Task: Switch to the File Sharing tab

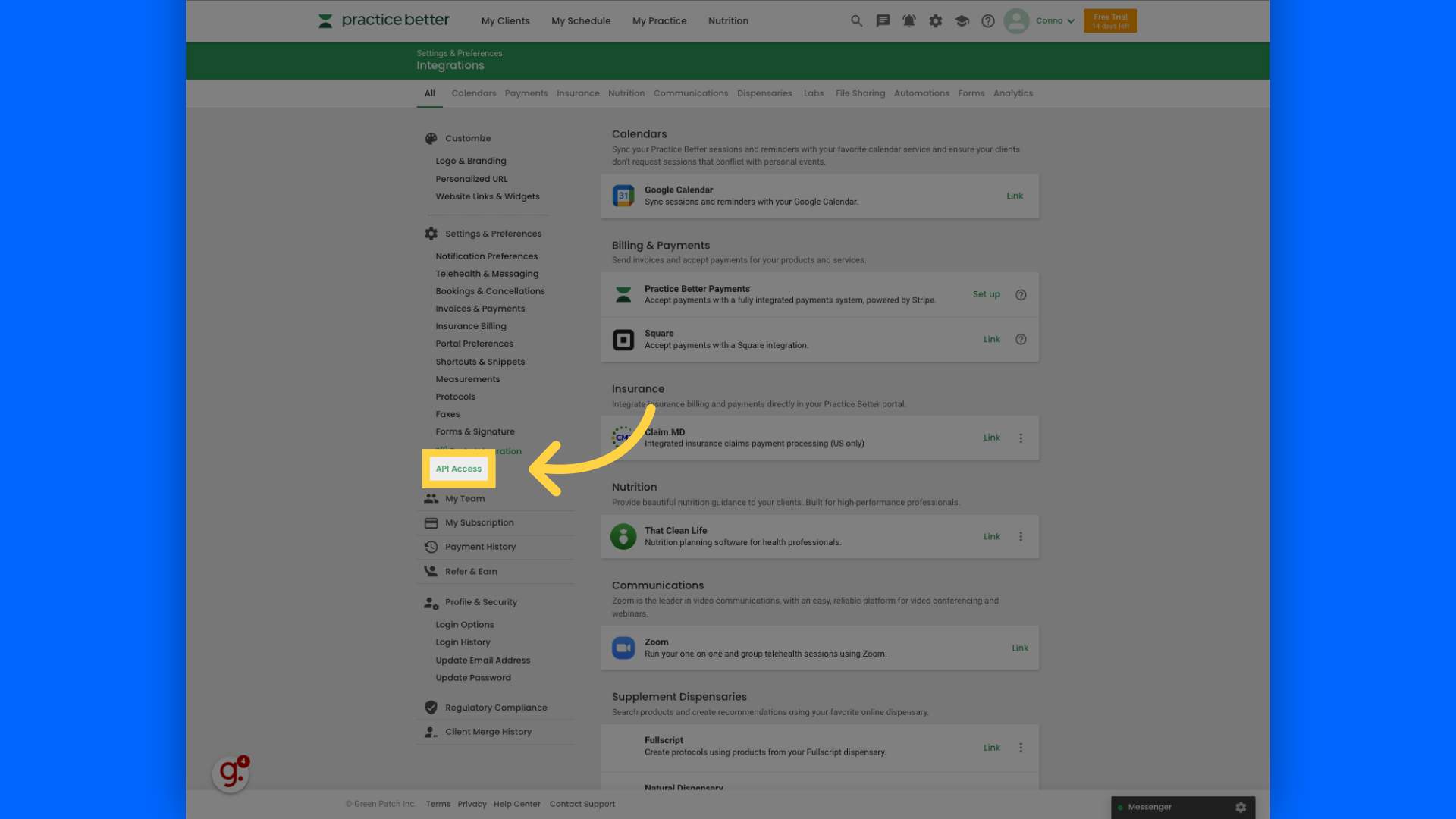Action: pyautogui.click(x=860, y=93)
